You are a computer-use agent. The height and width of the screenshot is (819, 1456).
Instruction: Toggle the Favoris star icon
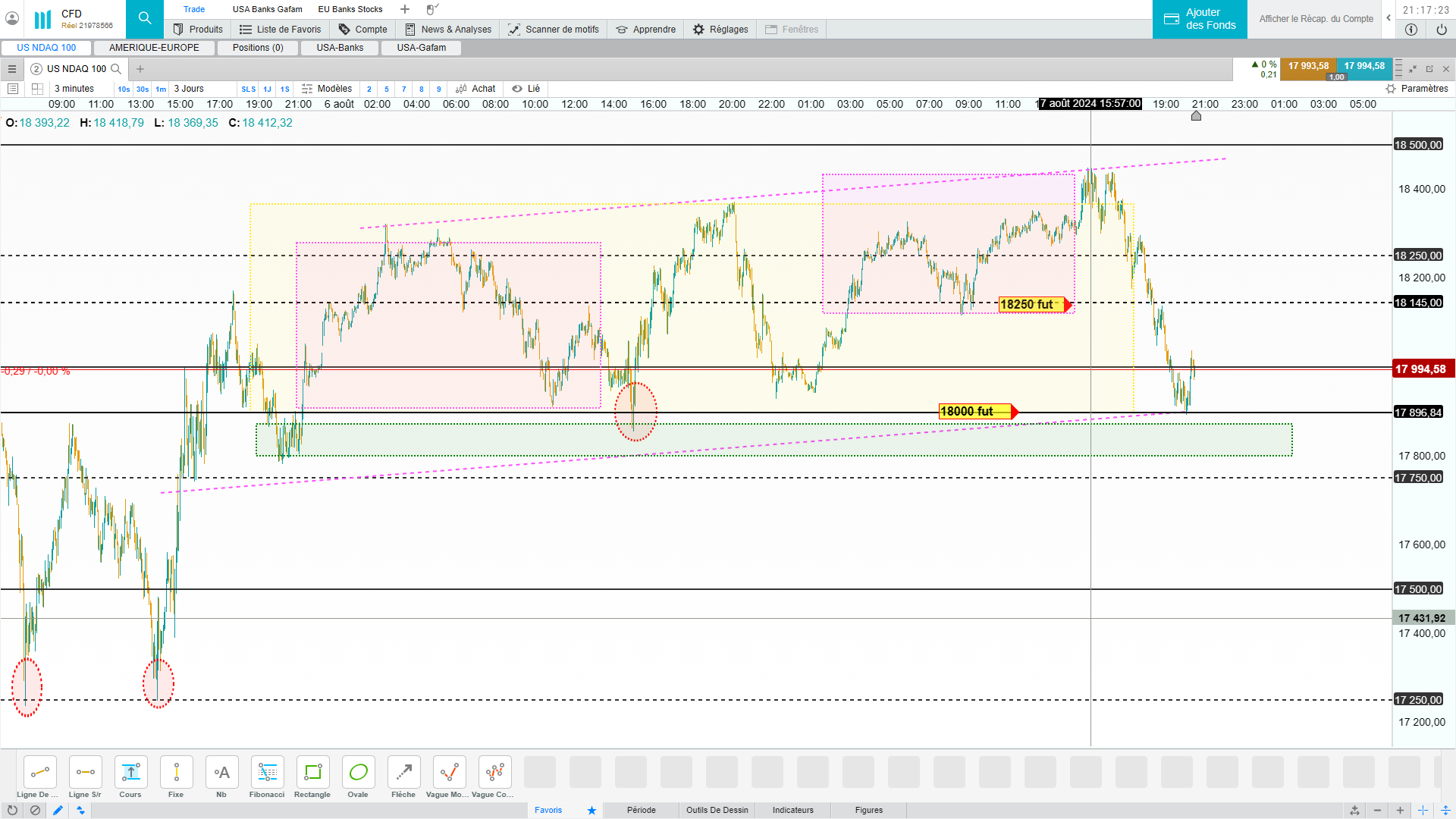click(591, 810)
